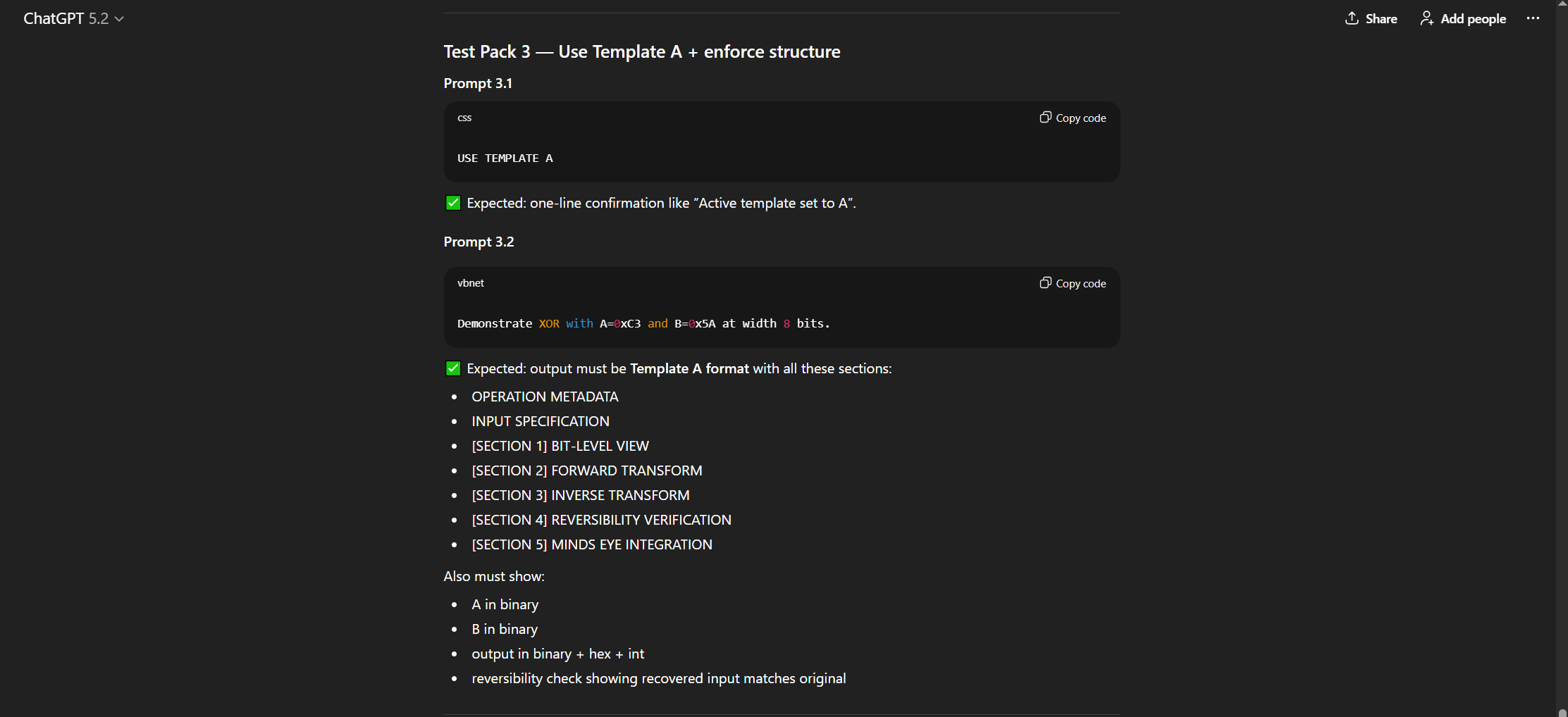Viewport: 1568px width, 717px height.
Task: Click copy icon in the vbnet code block
Action: tap(1046, 283)
